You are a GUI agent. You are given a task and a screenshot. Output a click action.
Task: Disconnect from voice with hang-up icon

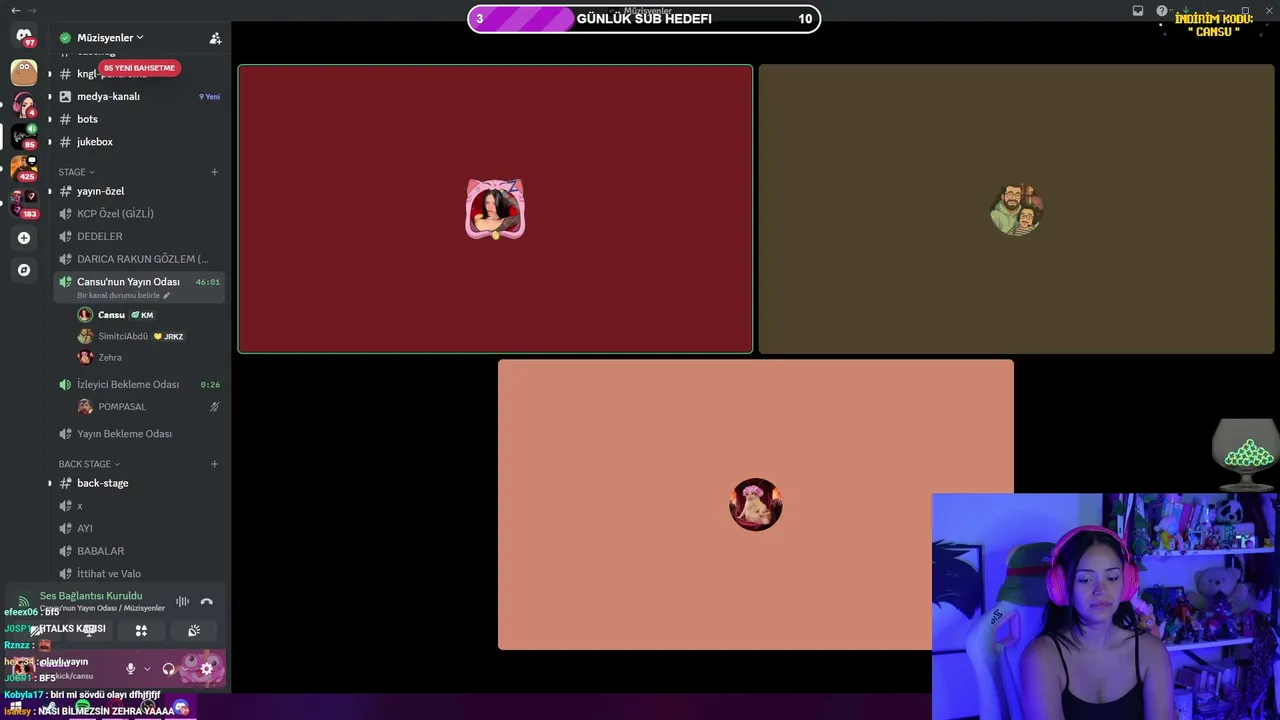(207, 602)
